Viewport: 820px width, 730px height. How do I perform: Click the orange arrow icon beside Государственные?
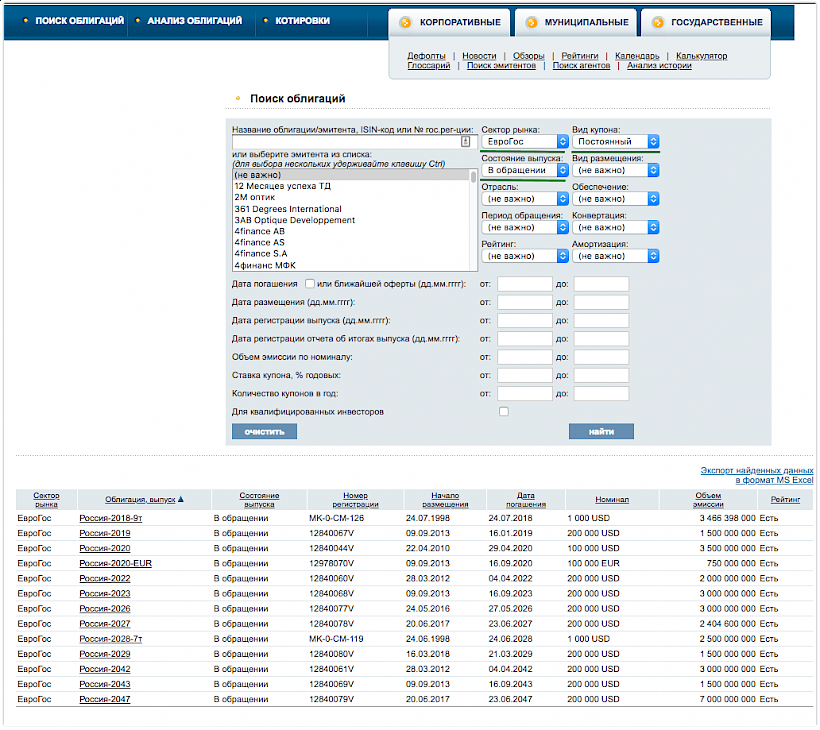[x=658, y=22]
